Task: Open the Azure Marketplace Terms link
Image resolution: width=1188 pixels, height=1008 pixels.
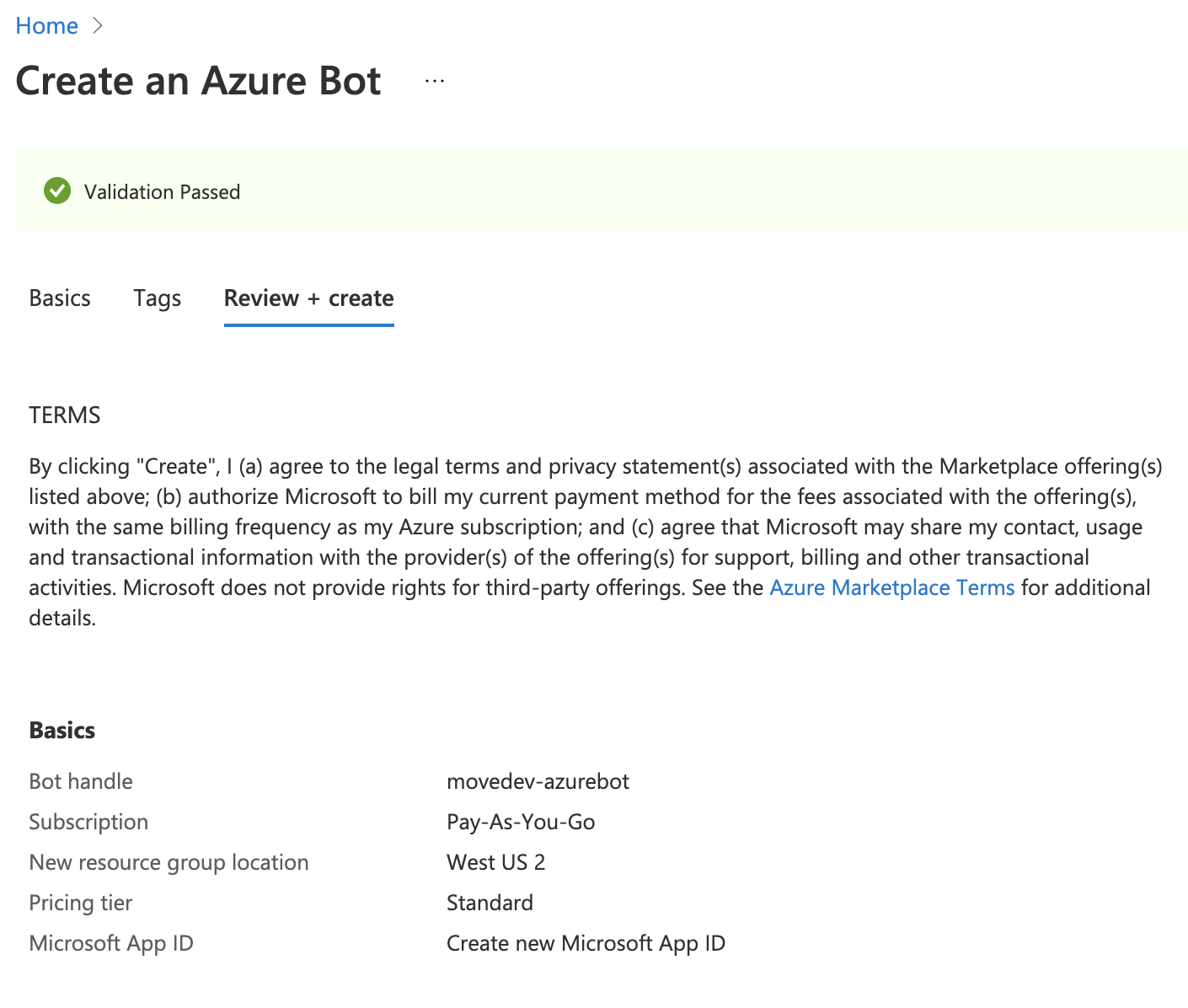Action: (891, 587)
